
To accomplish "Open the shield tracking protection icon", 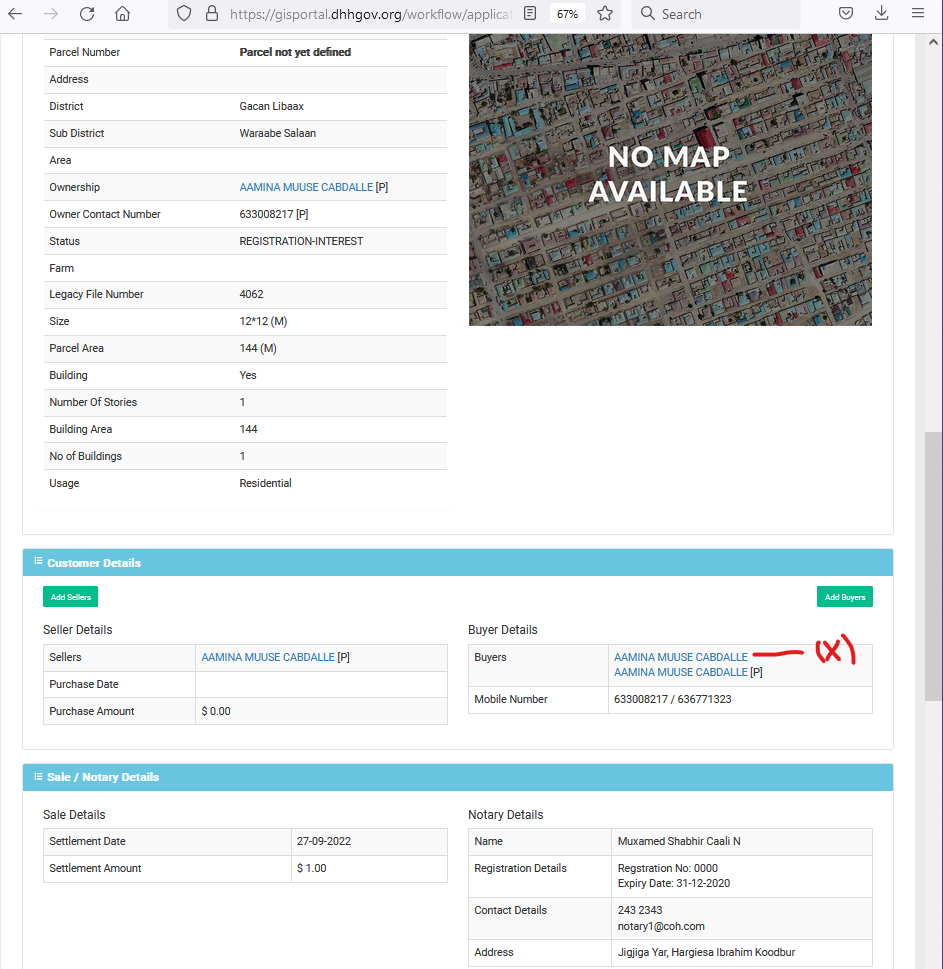I will pos(184,14).
